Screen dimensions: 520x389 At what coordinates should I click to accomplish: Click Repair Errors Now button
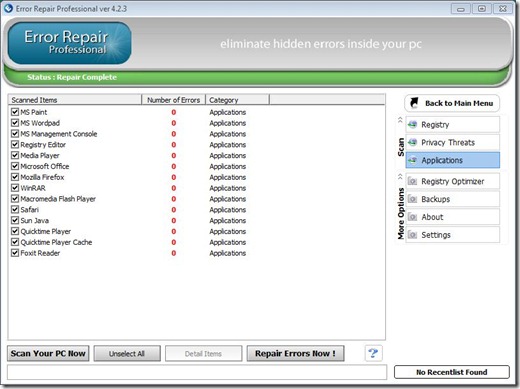[x=295, y=353]
